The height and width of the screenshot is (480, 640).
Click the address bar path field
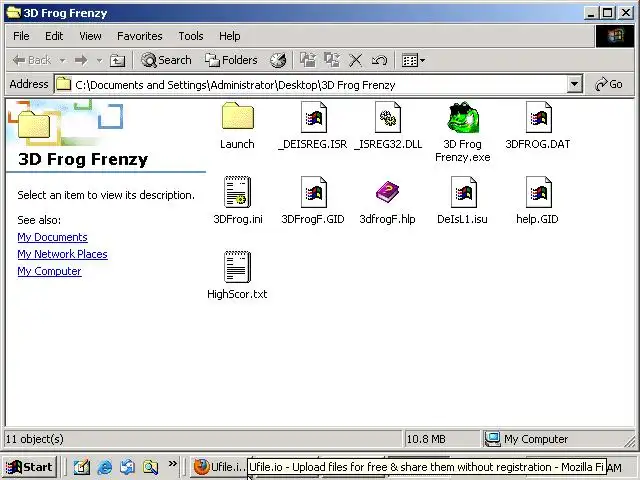310,84
